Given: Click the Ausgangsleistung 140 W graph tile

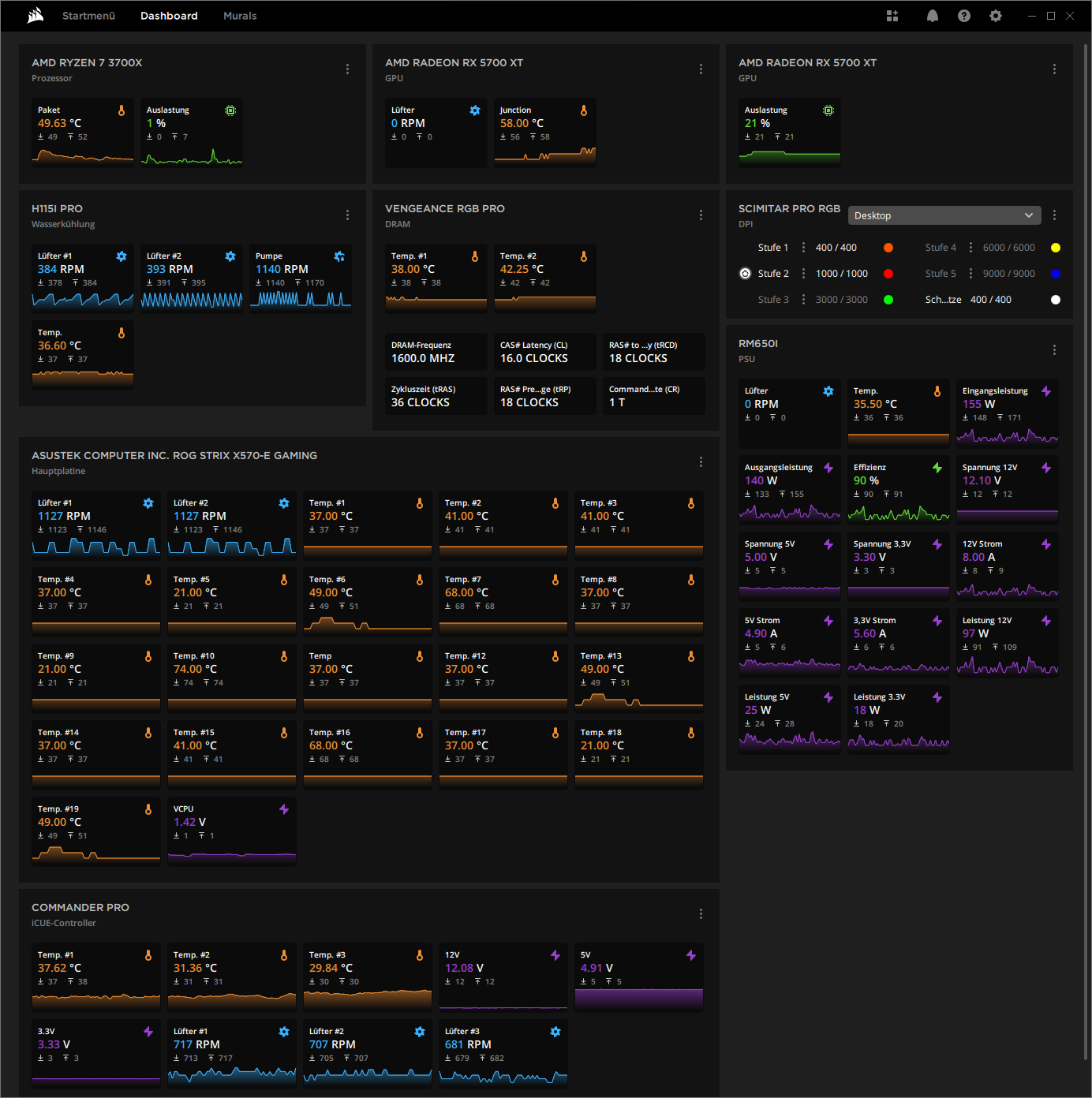Looking at the screenshot, I should pos(789,490).
